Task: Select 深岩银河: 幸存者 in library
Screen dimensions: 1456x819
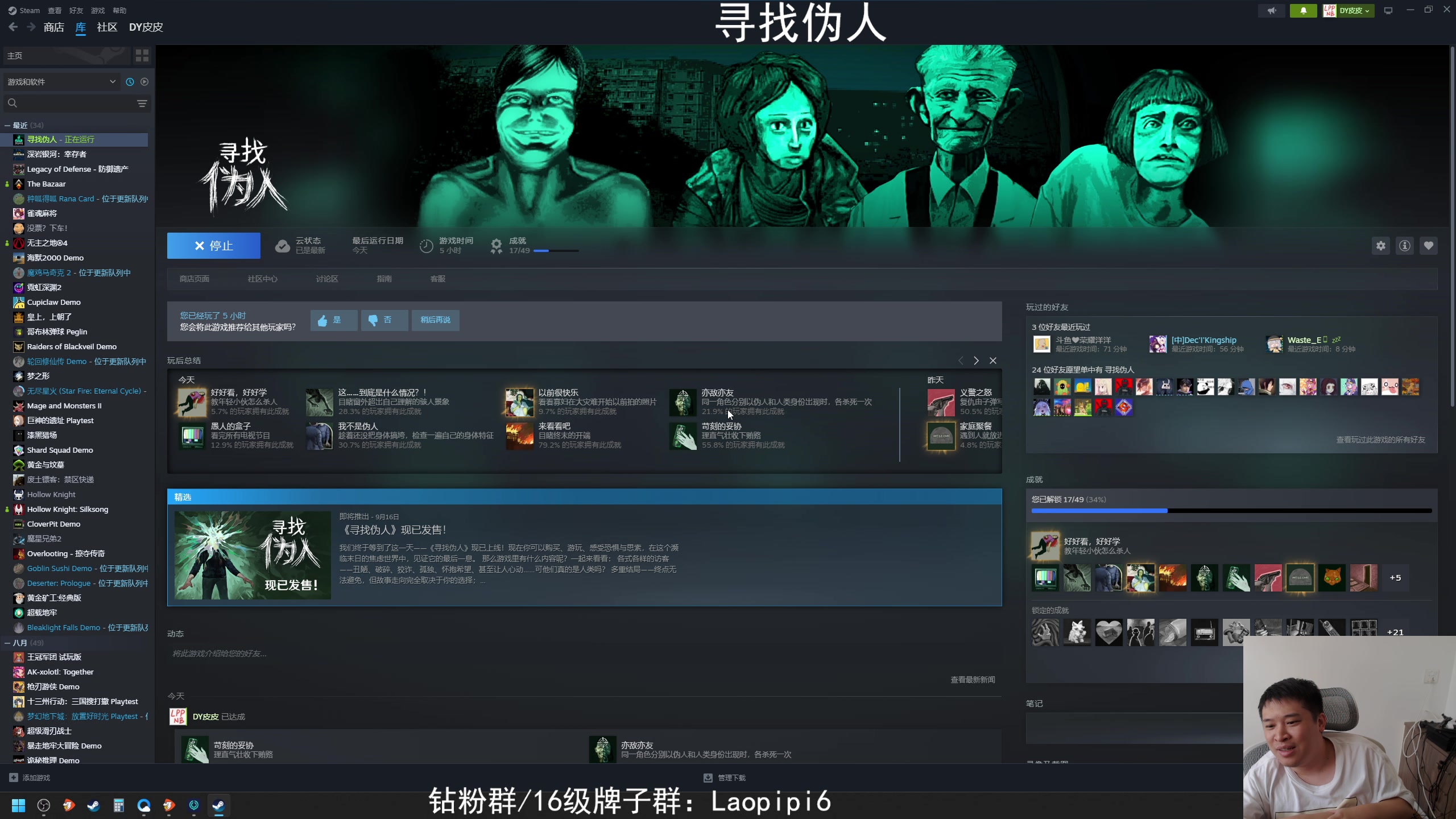Action: [x=57, y=154]
